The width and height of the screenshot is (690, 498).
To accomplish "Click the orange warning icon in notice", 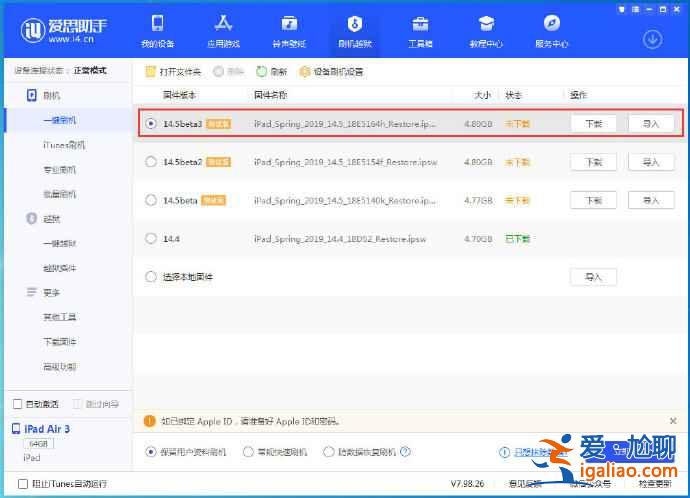I will 150,421.
